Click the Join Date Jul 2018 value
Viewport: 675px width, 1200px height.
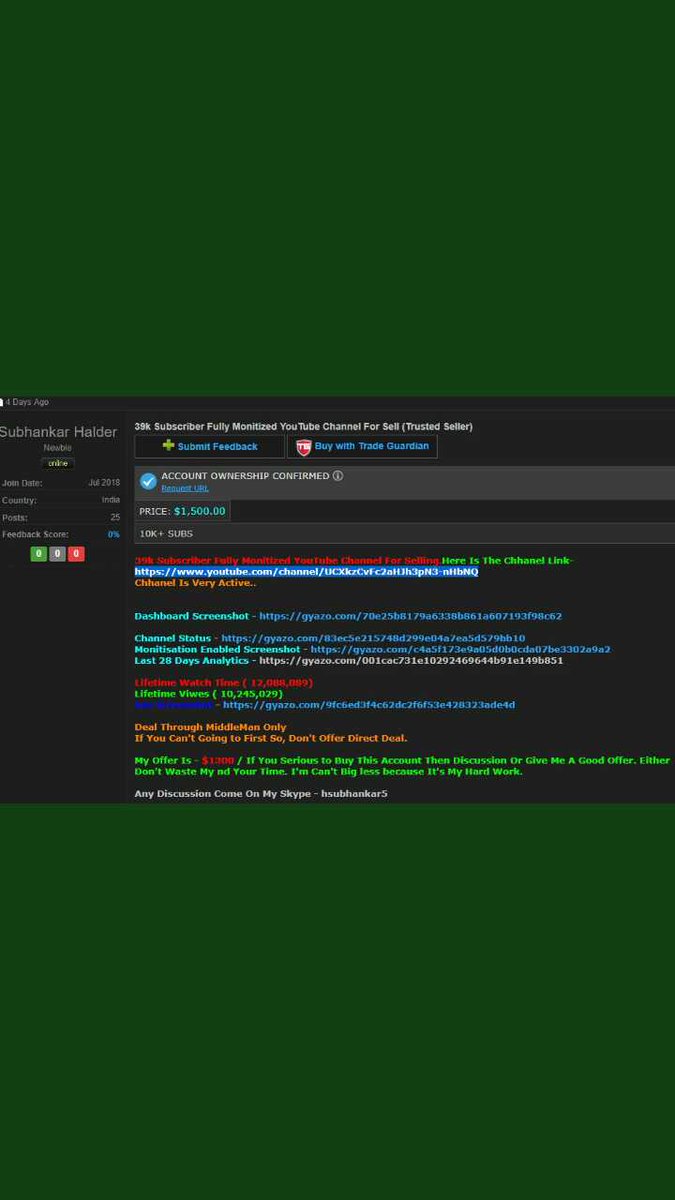click(103, 482)
